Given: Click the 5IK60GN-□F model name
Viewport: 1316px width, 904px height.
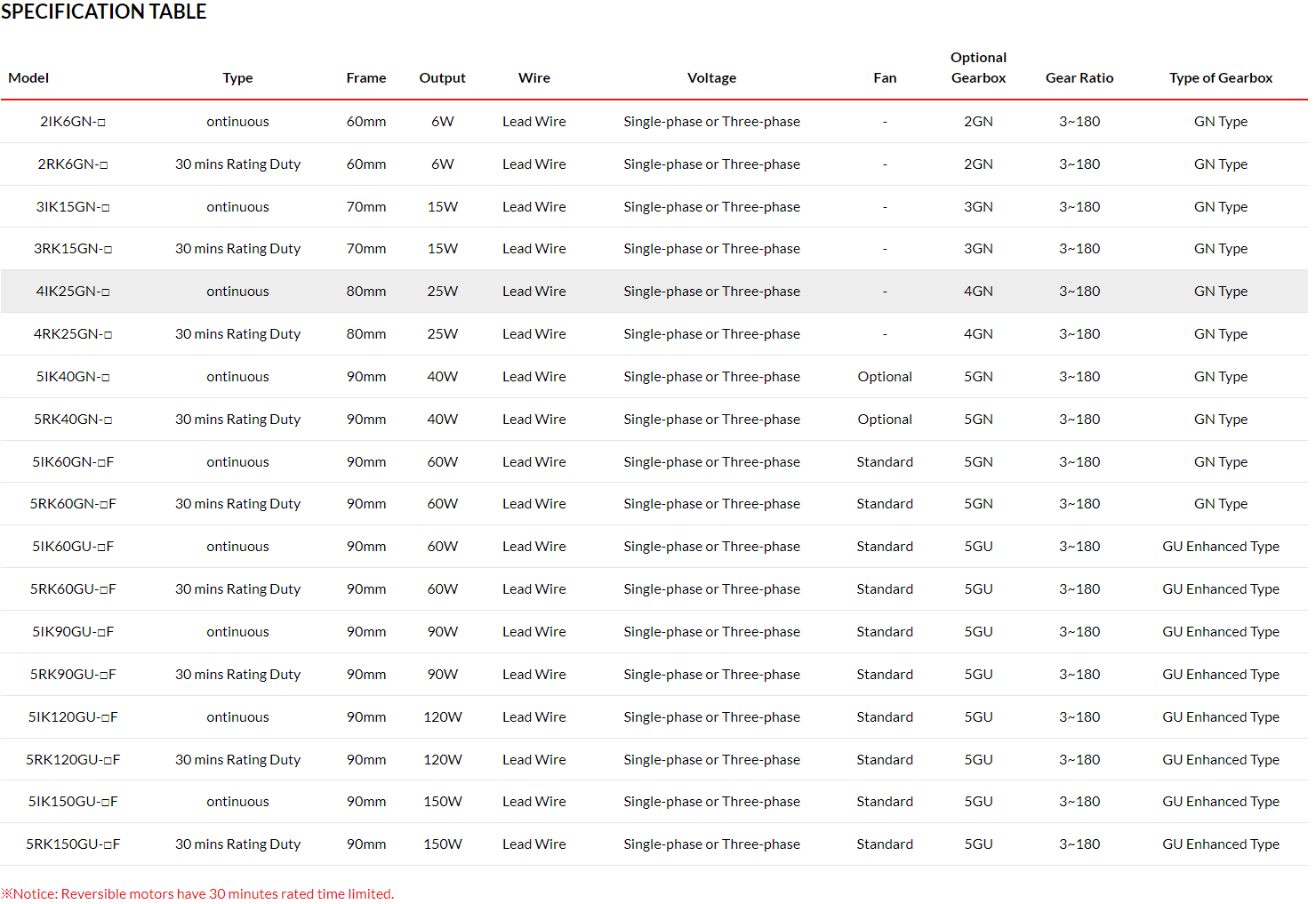Looking at the screenshot, I should pos(73,462).
